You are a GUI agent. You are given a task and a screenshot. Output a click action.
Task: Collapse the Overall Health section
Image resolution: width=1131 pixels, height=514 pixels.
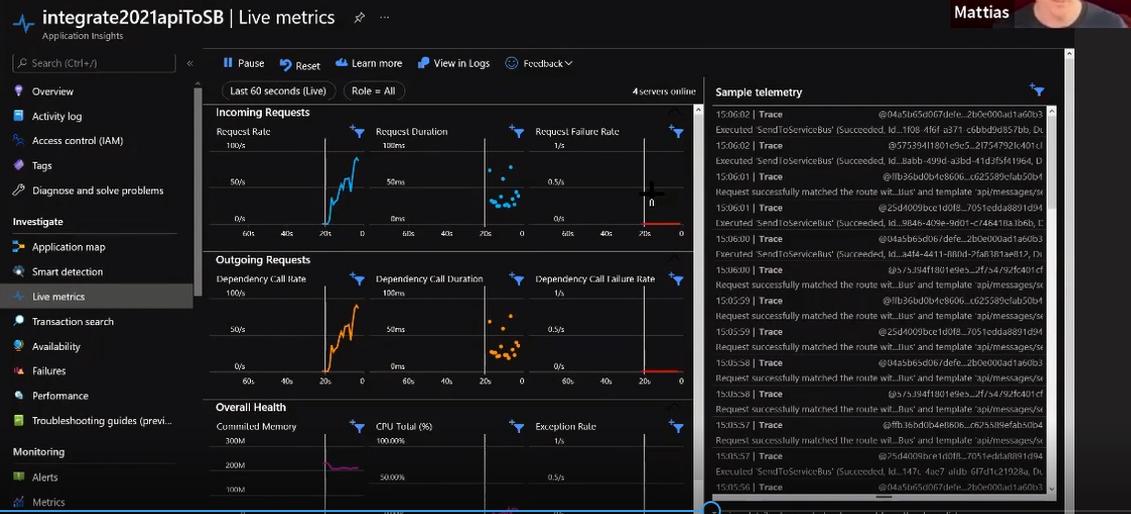pos(674,407)
